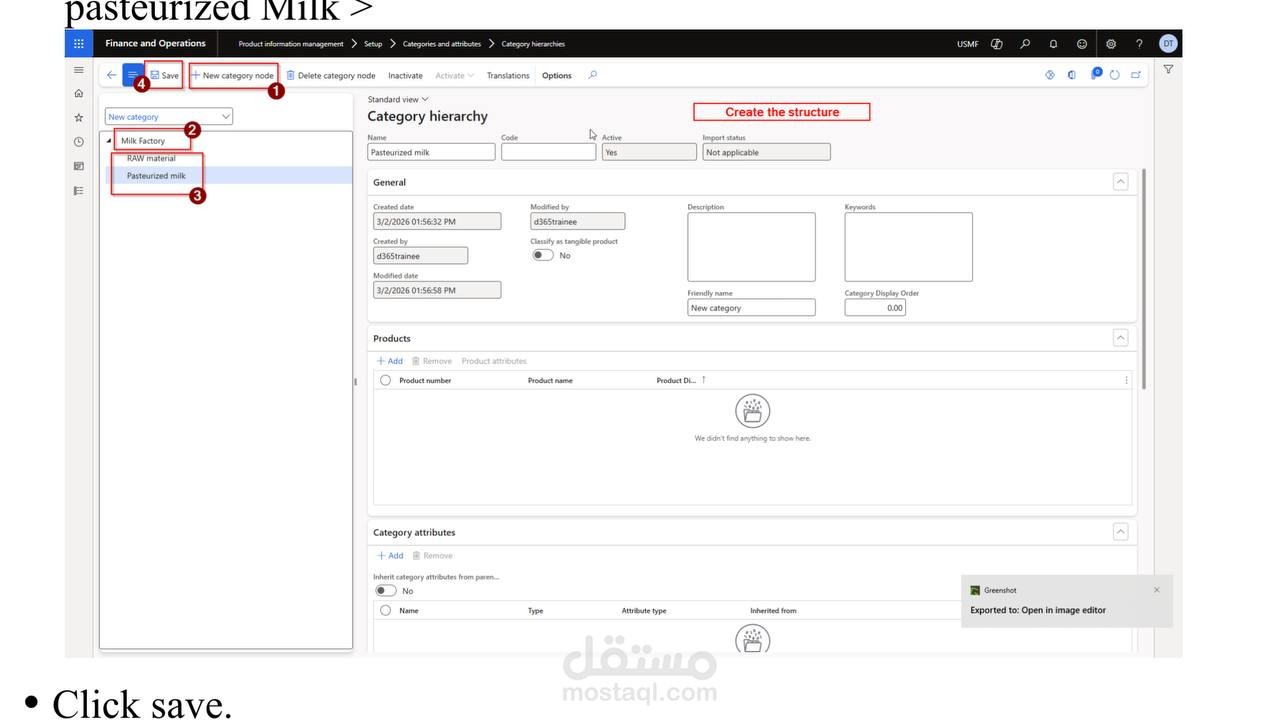Image resolution: width=1280 pixels, height=720 pixels.
Task: Click the Code input field
Action: 548,152
